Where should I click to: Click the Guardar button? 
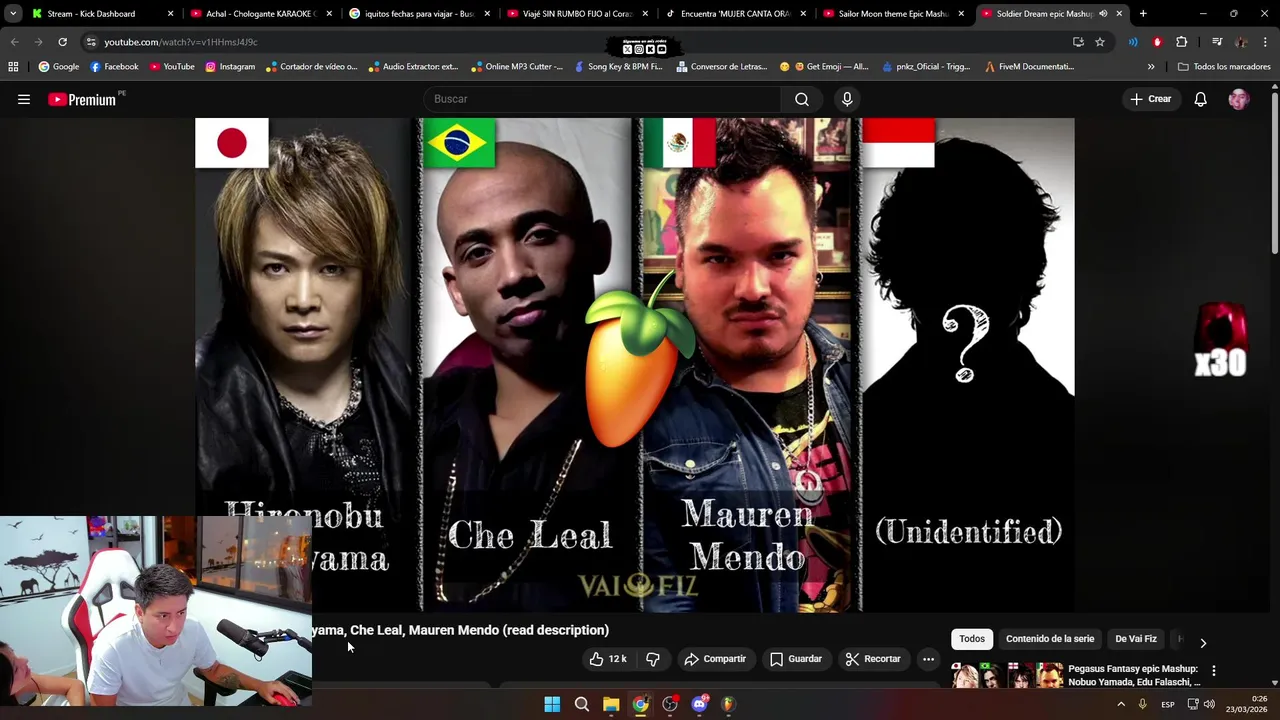795,659
